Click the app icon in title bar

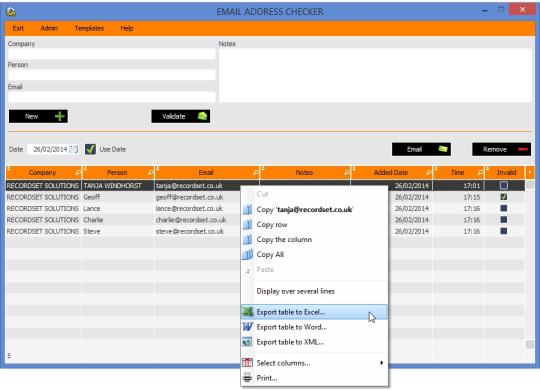pos(11,12)
